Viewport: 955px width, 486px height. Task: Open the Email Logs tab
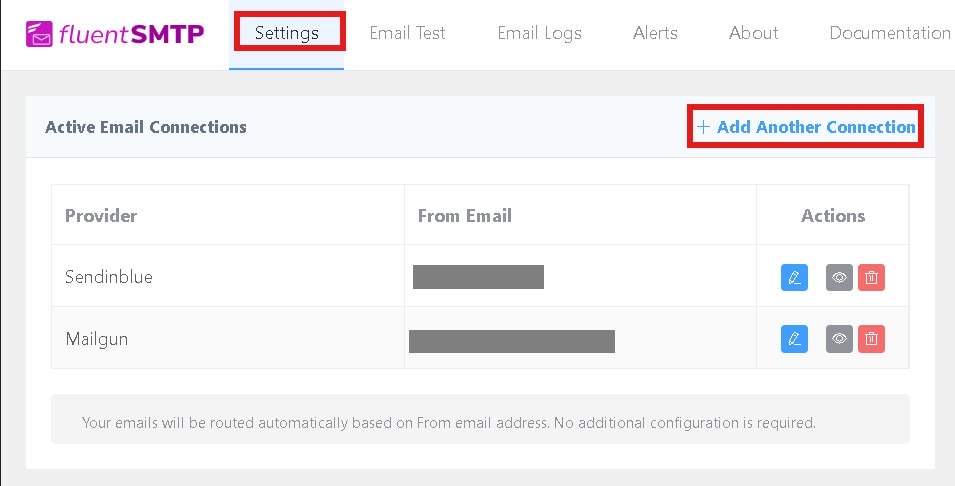point(539,33)
